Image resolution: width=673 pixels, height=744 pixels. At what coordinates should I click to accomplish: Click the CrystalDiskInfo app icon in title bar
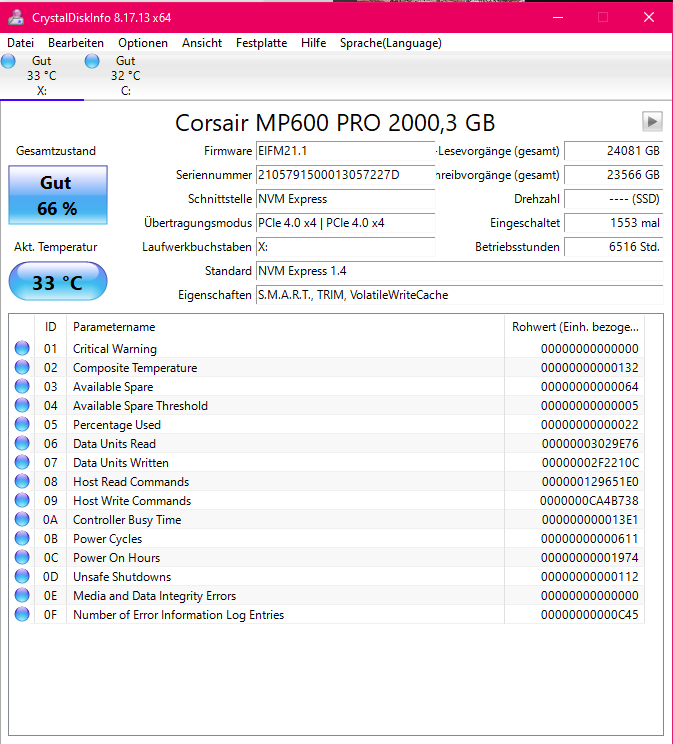(16, 18)
